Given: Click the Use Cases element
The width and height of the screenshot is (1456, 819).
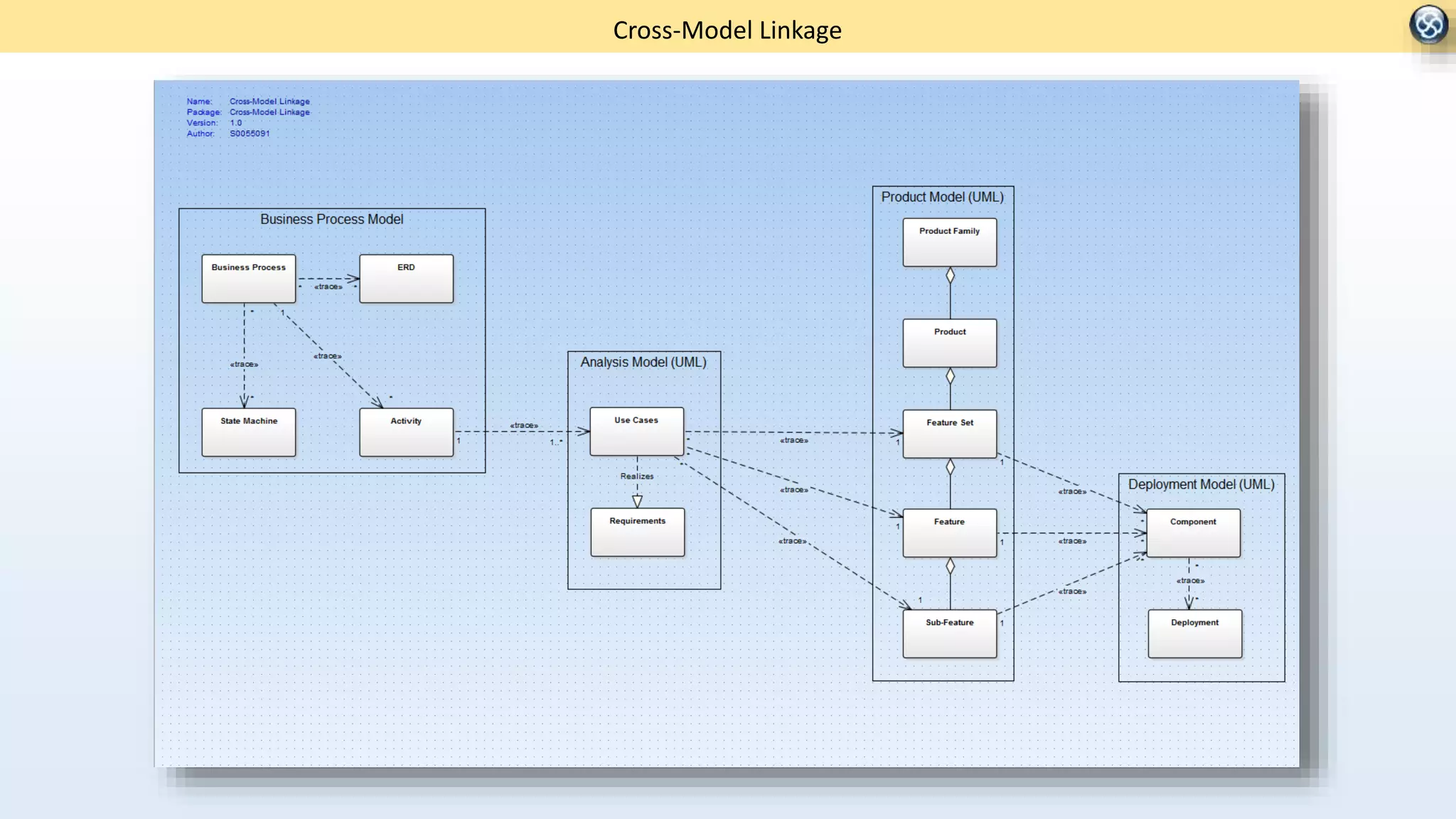Looking at the screenshot, I should (636, 432).
